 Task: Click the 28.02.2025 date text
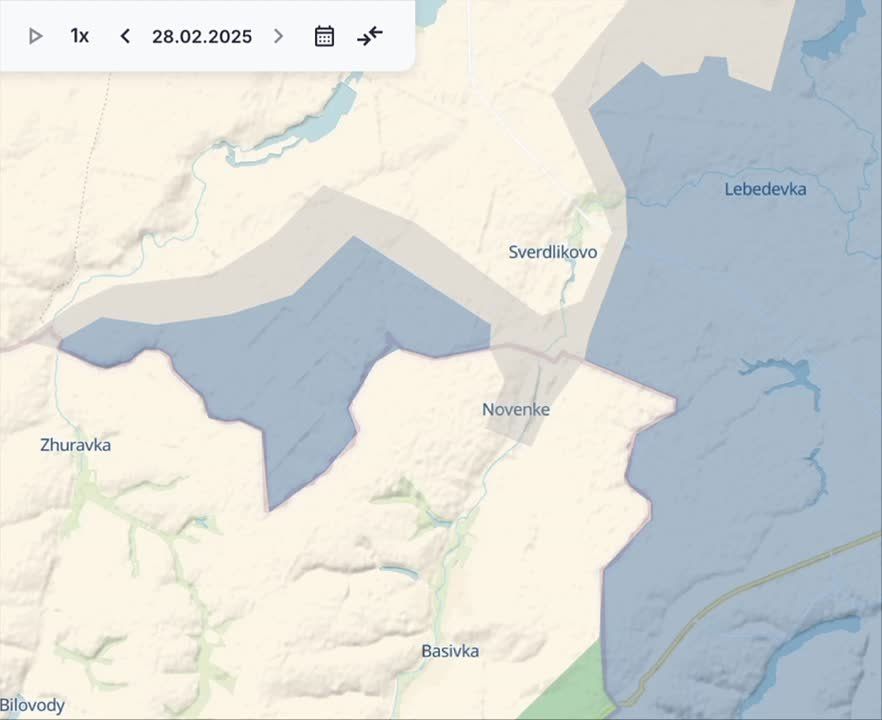coord(202,36)
